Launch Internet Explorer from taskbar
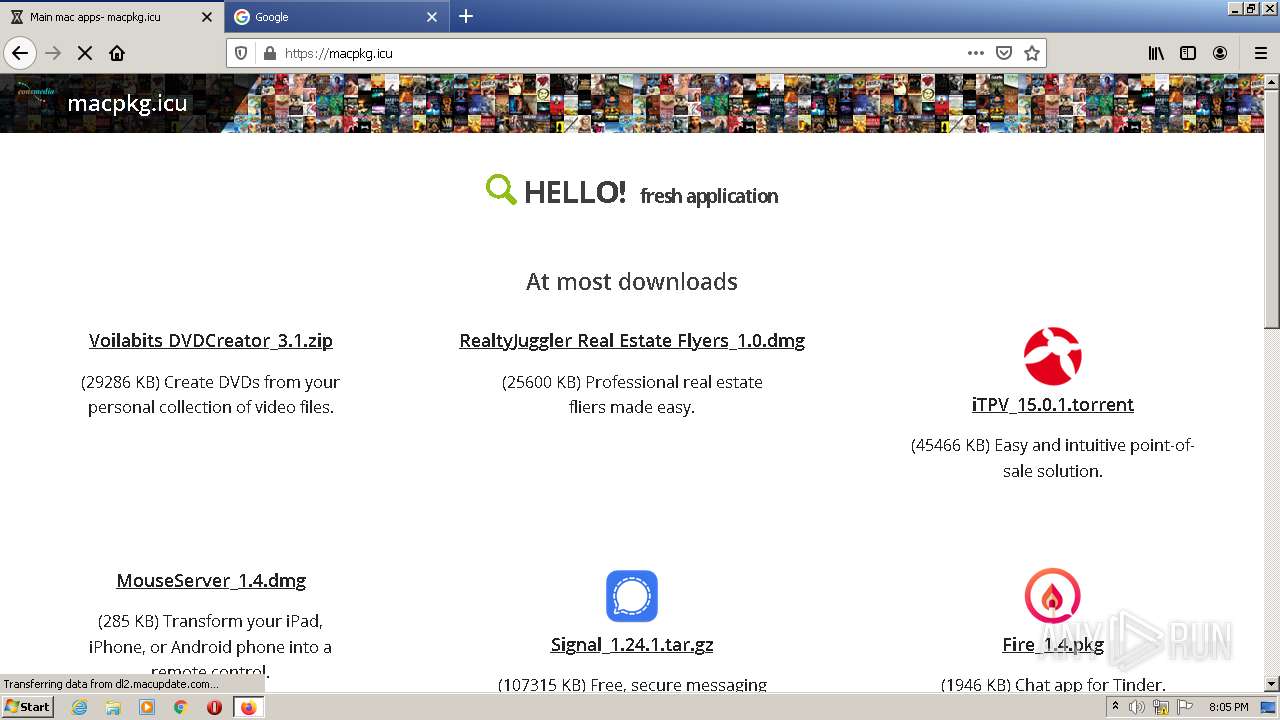Image resolution: width=1280 pixels, height=720 pixels. 79,707
